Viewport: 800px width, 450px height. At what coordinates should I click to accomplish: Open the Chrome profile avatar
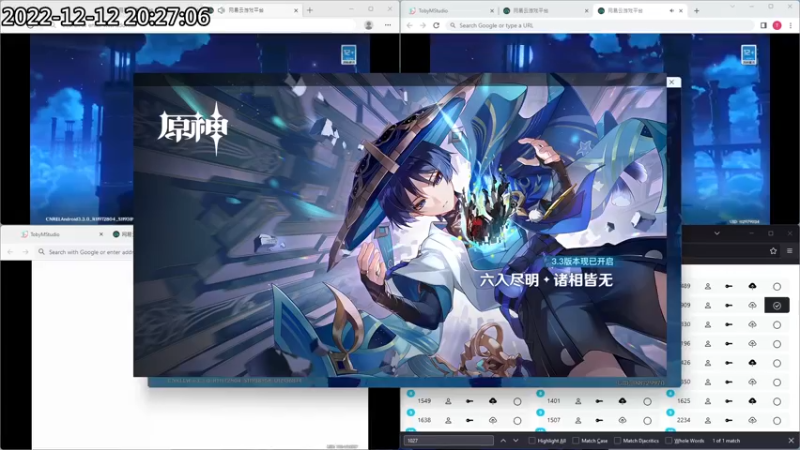click(777, 25)
